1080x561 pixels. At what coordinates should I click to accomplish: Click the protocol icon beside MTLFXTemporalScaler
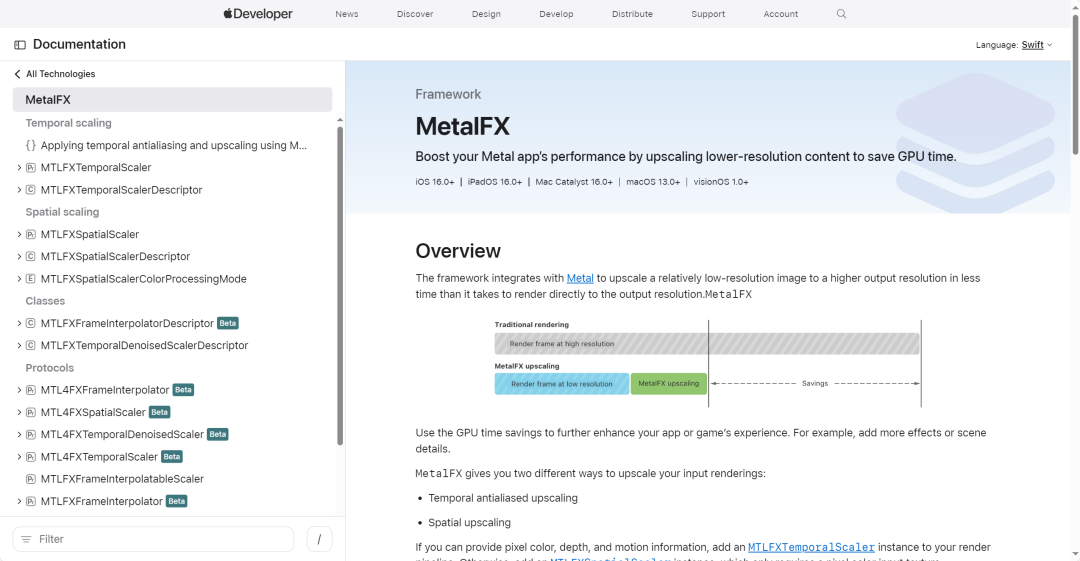tap(30, 167)
